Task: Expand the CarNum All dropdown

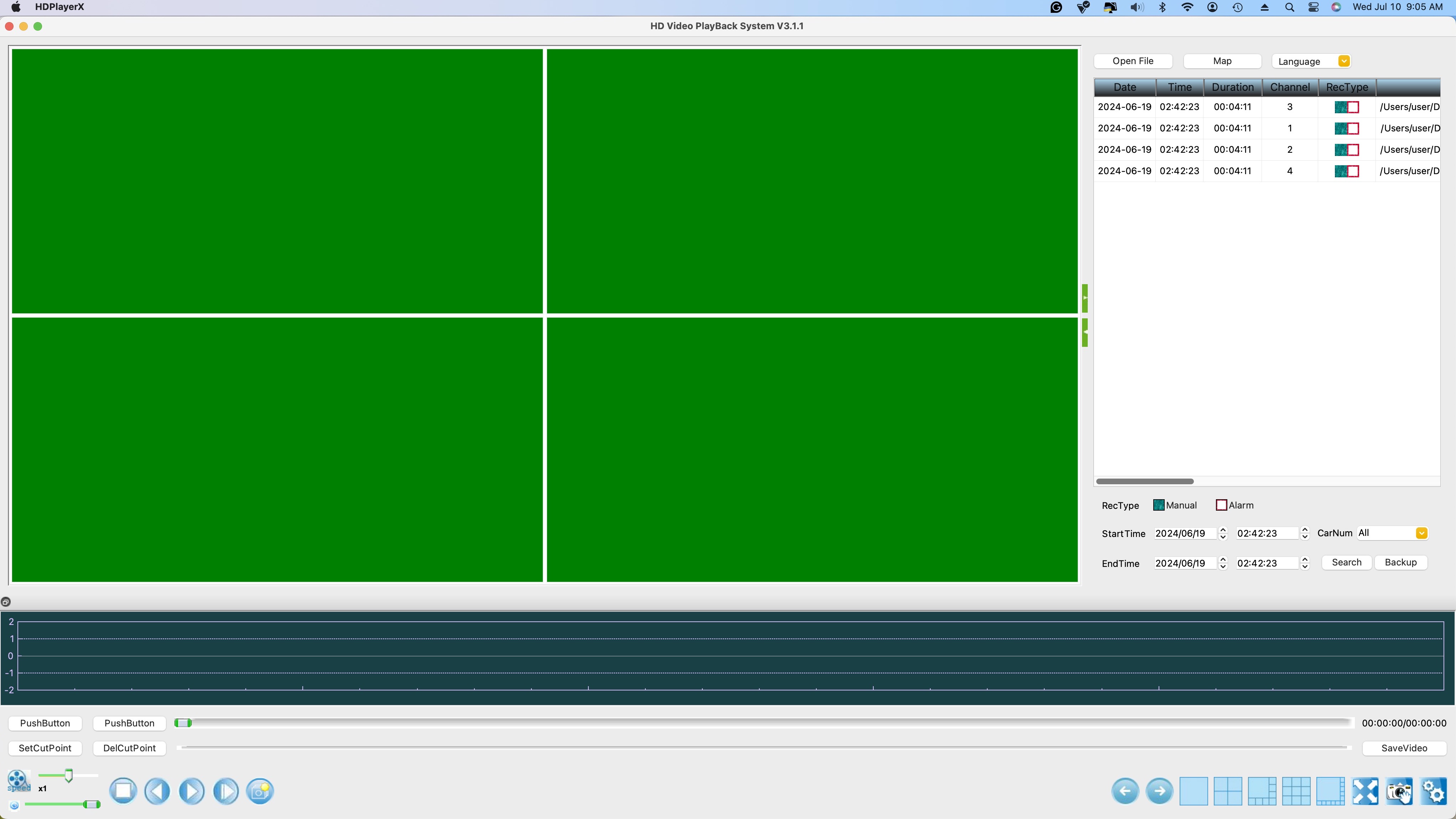Action: 1421,533
